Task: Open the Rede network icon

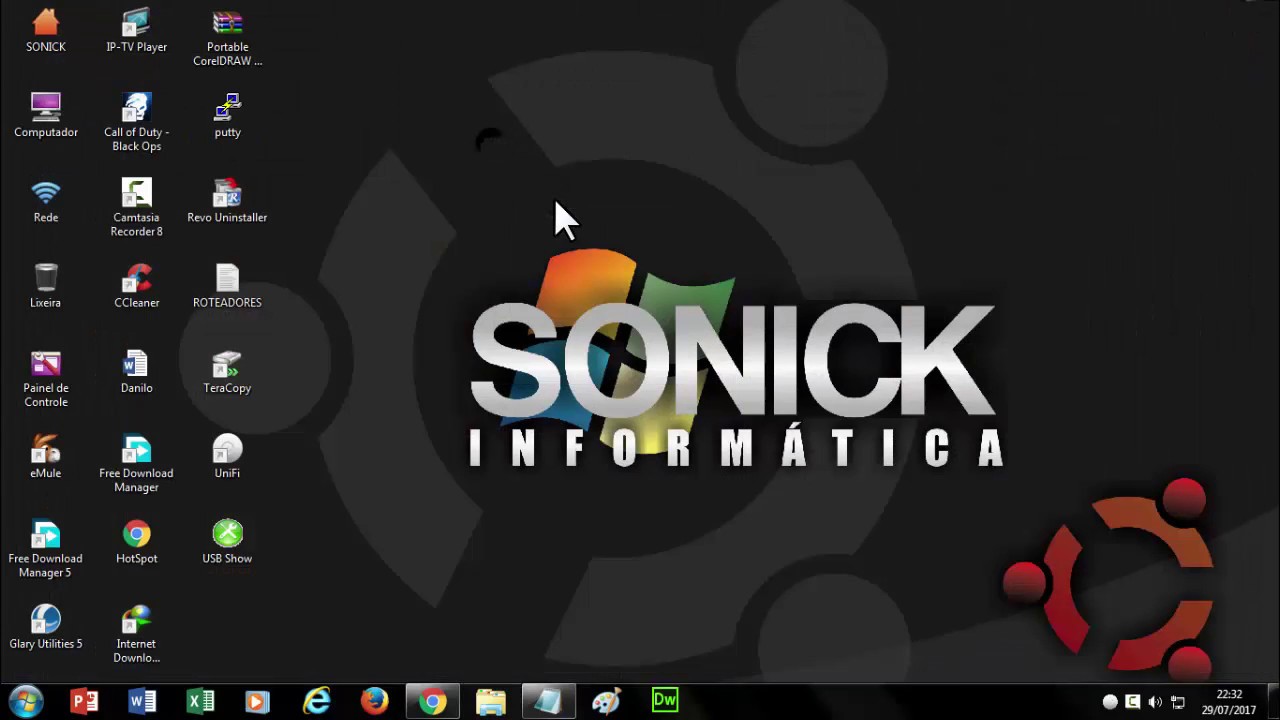Action: [x=46, y=200]
